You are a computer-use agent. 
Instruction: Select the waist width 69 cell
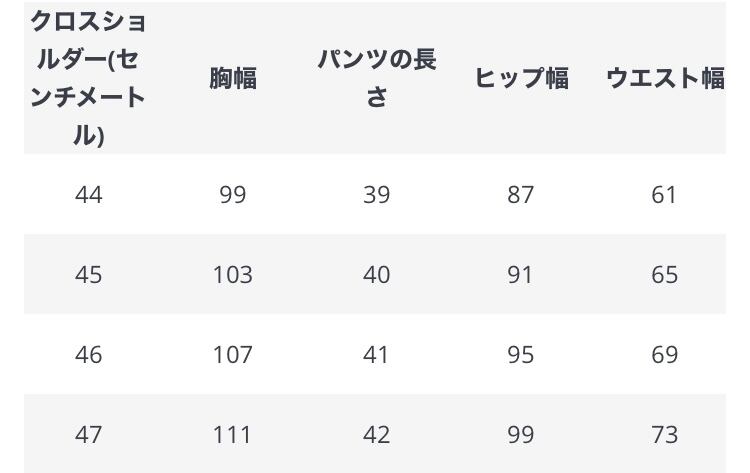664,354
